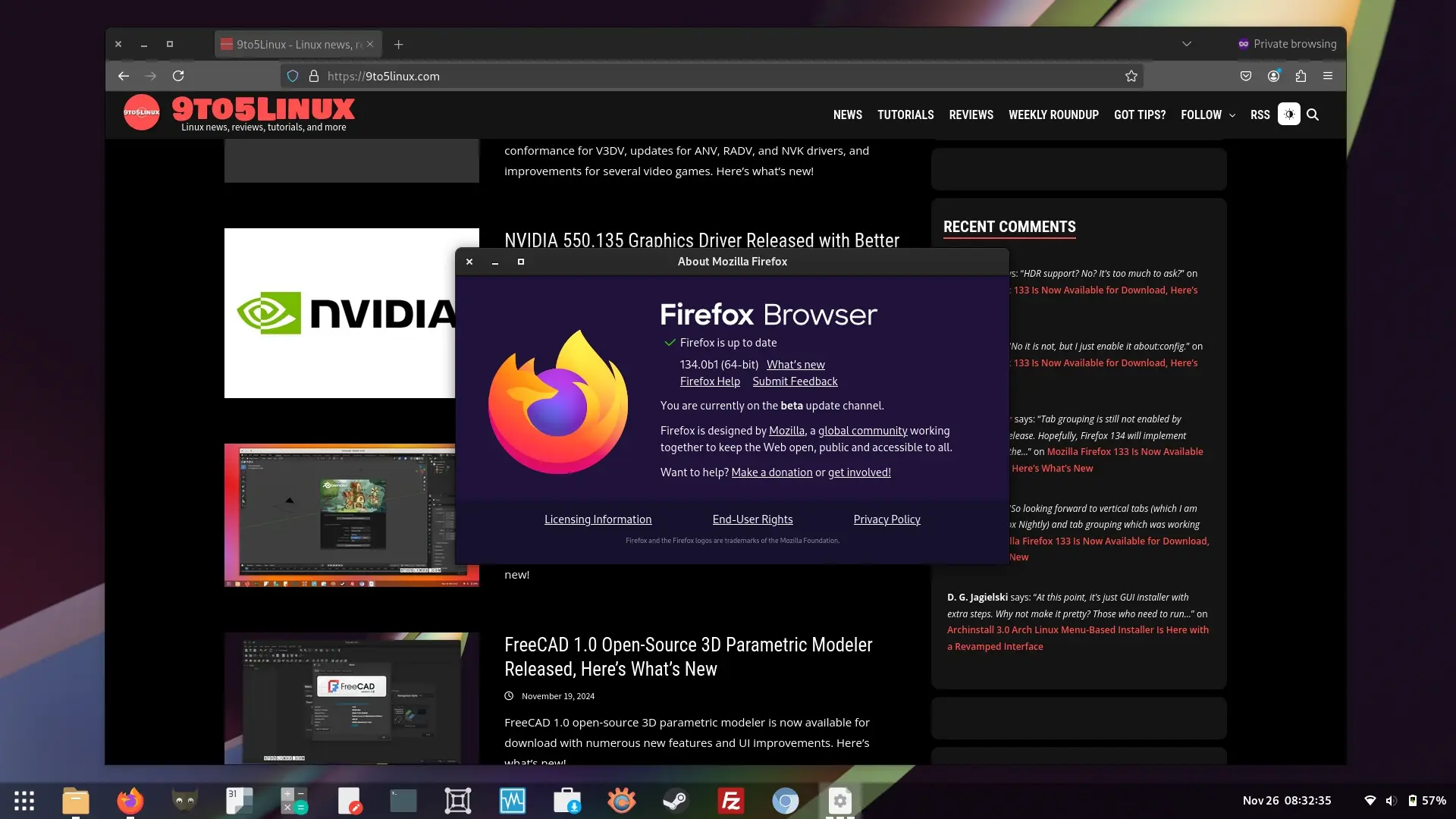Click the tracking protection shield icon

click(293, 76)
